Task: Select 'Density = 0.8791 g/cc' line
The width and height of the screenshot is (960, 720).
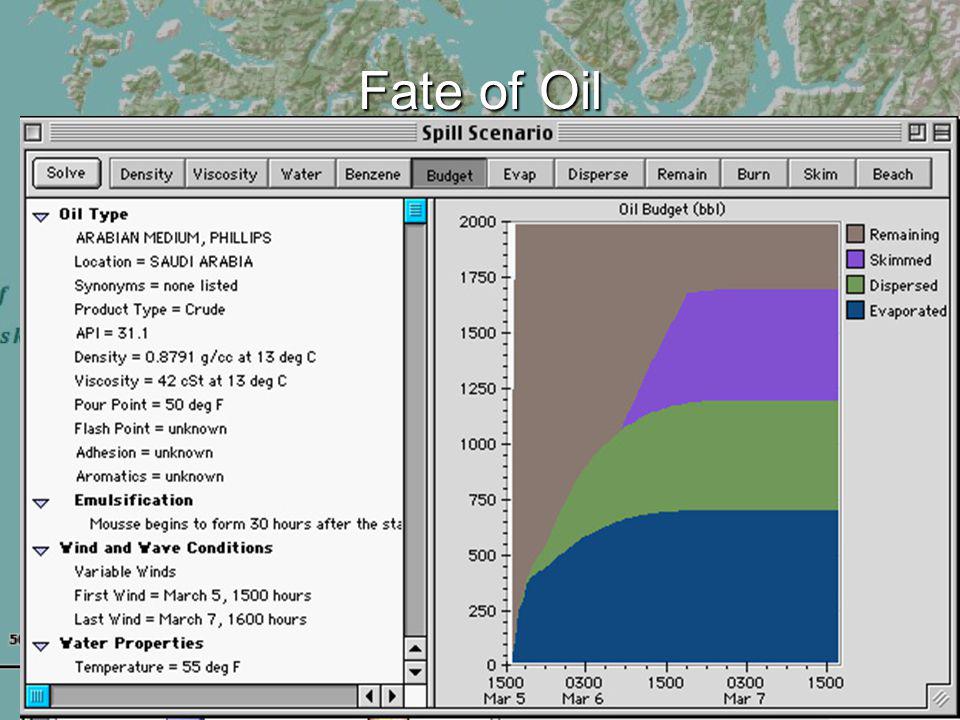Action: click(195, 357)
